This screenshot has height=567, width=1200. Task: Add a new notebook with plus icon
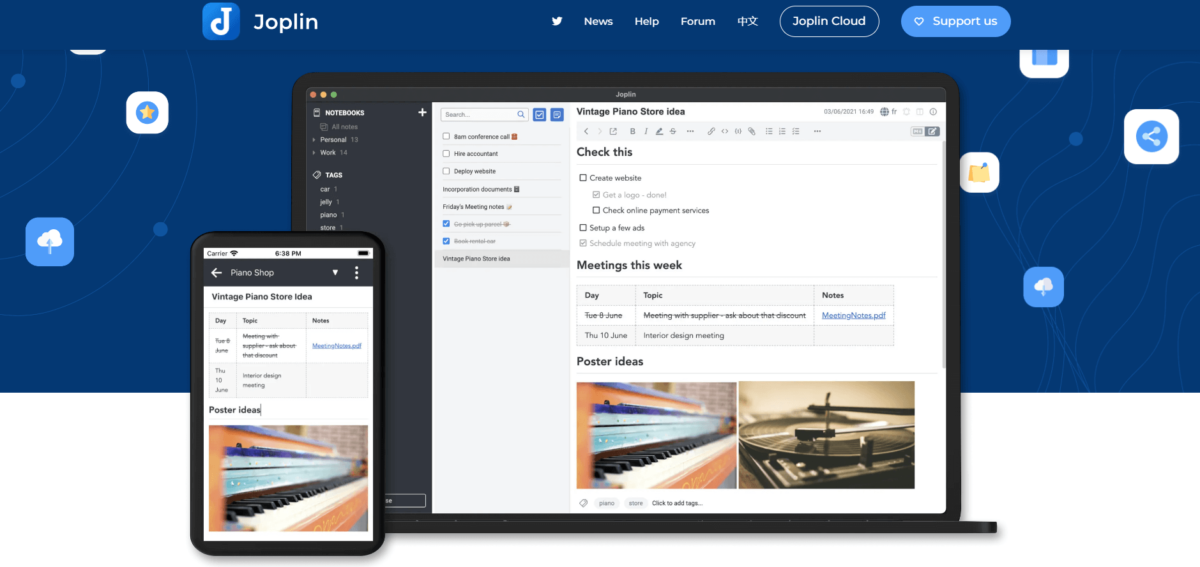pos(422,113)
